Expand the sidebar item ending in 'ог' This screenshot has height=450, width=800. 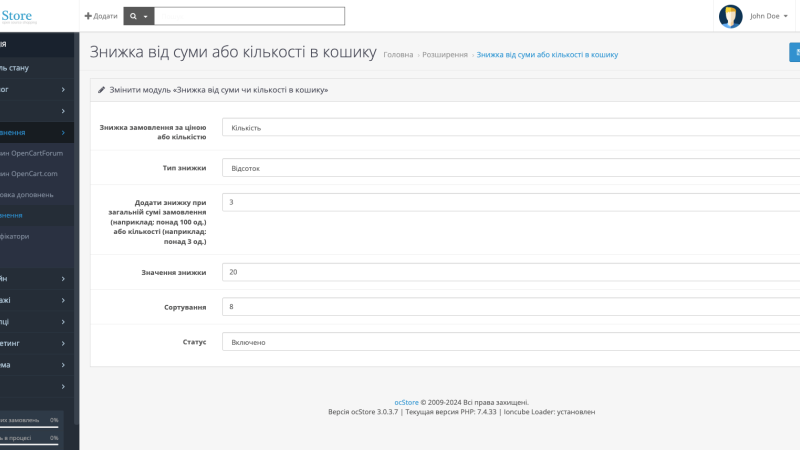pyautogui.click(x=37, y=89)
